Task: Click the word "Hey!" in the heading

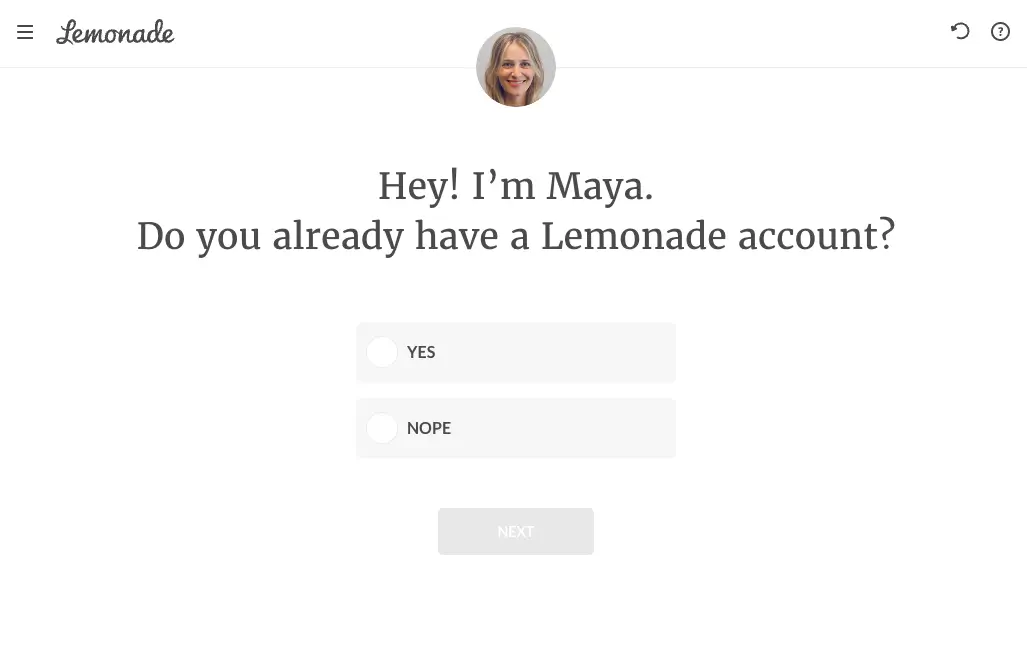Action: (x=418, y=186)
